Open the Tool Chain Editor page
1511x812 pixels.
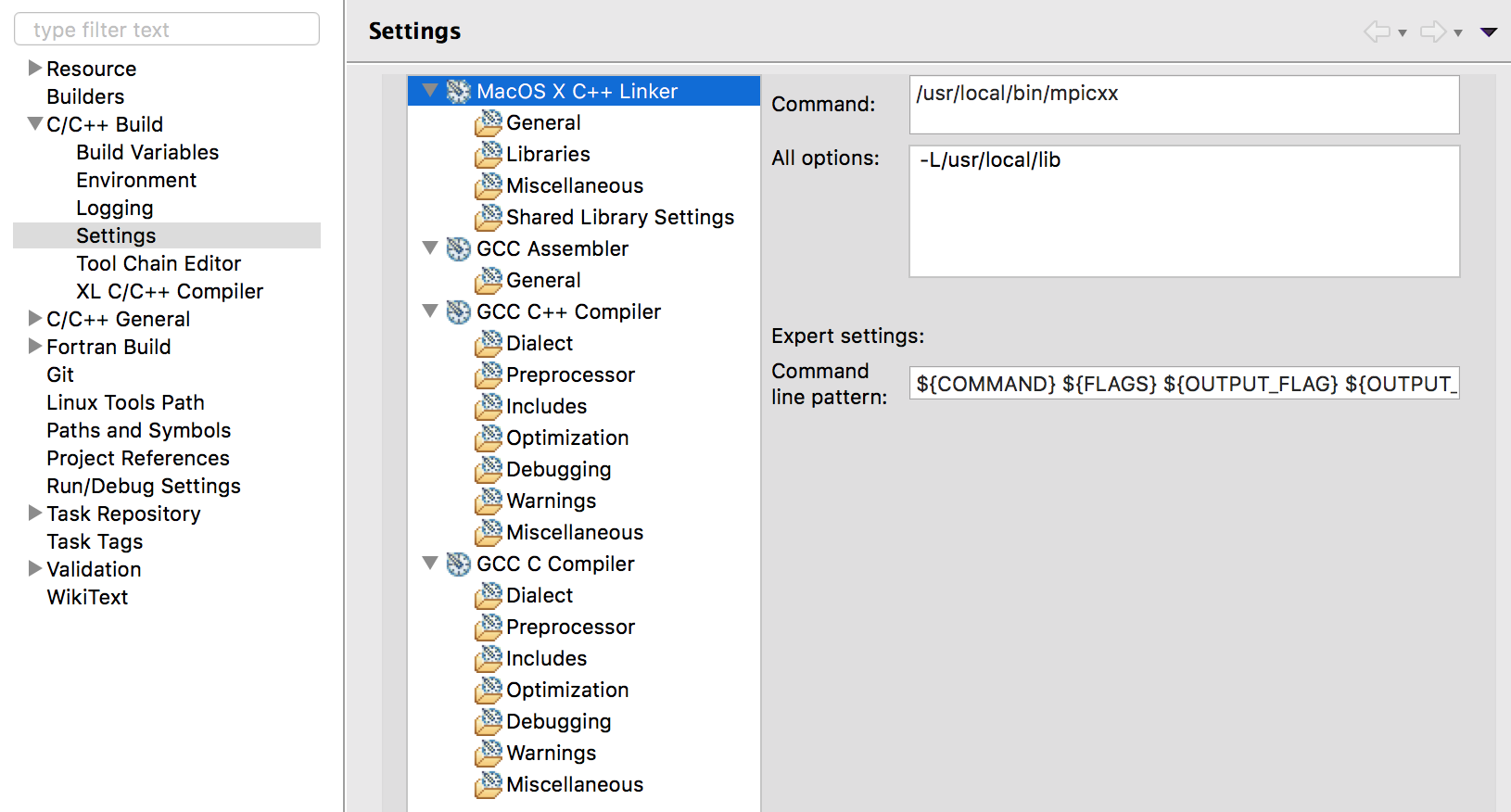pyautogui.click(x=159, y=263)
